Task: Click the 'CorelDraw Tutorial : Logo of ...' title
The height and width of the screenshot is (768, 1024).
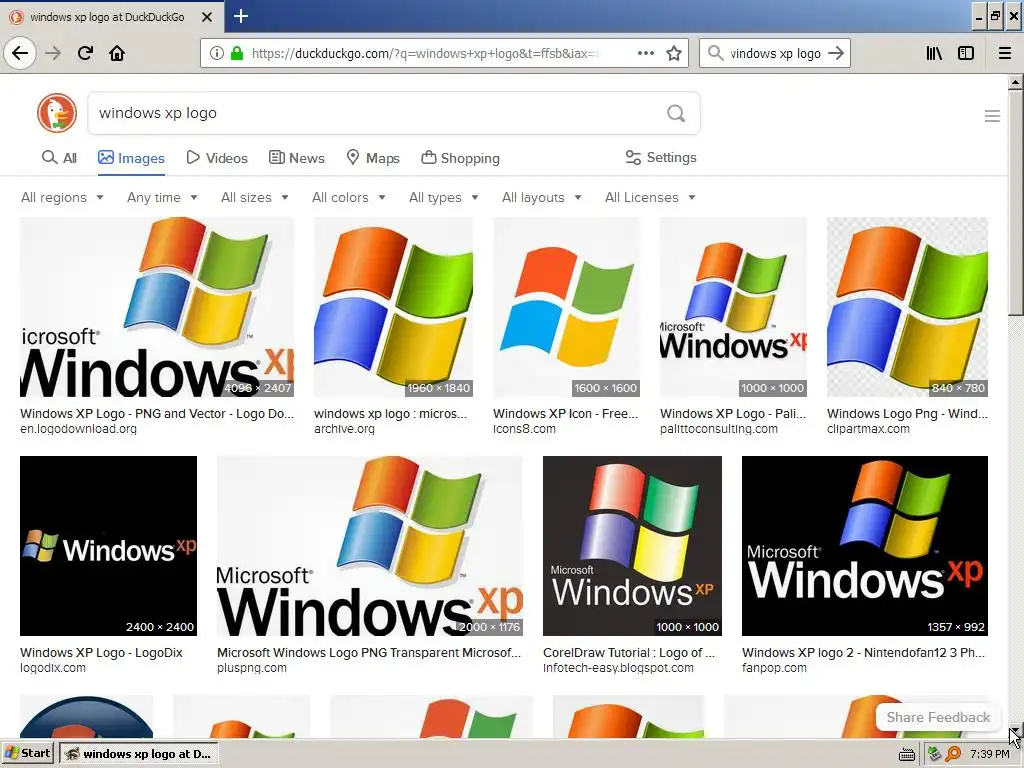Action: pos(629,652)
